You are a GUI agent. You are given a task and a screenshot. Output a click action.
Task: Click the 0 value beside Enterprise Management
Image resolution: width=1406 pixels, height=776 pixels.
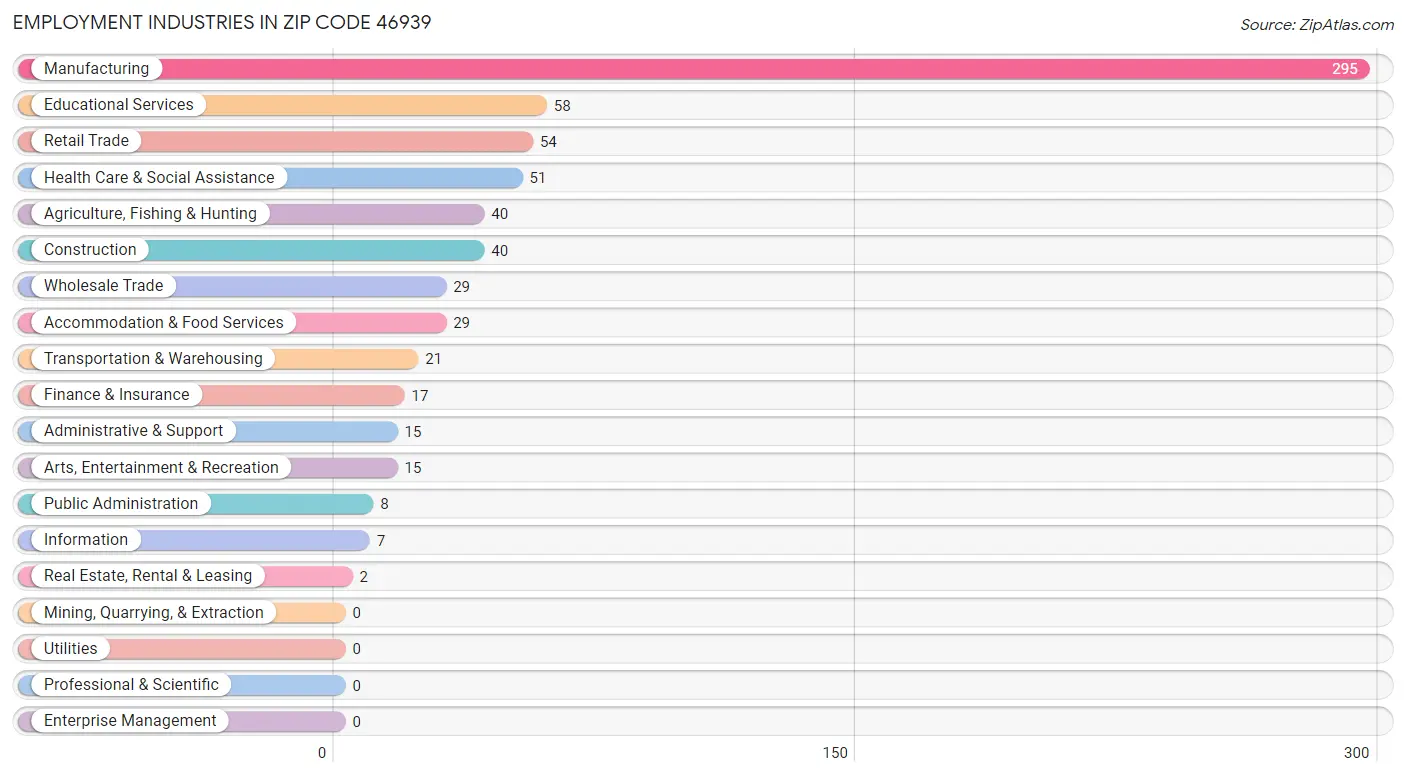tap(356, 722)
